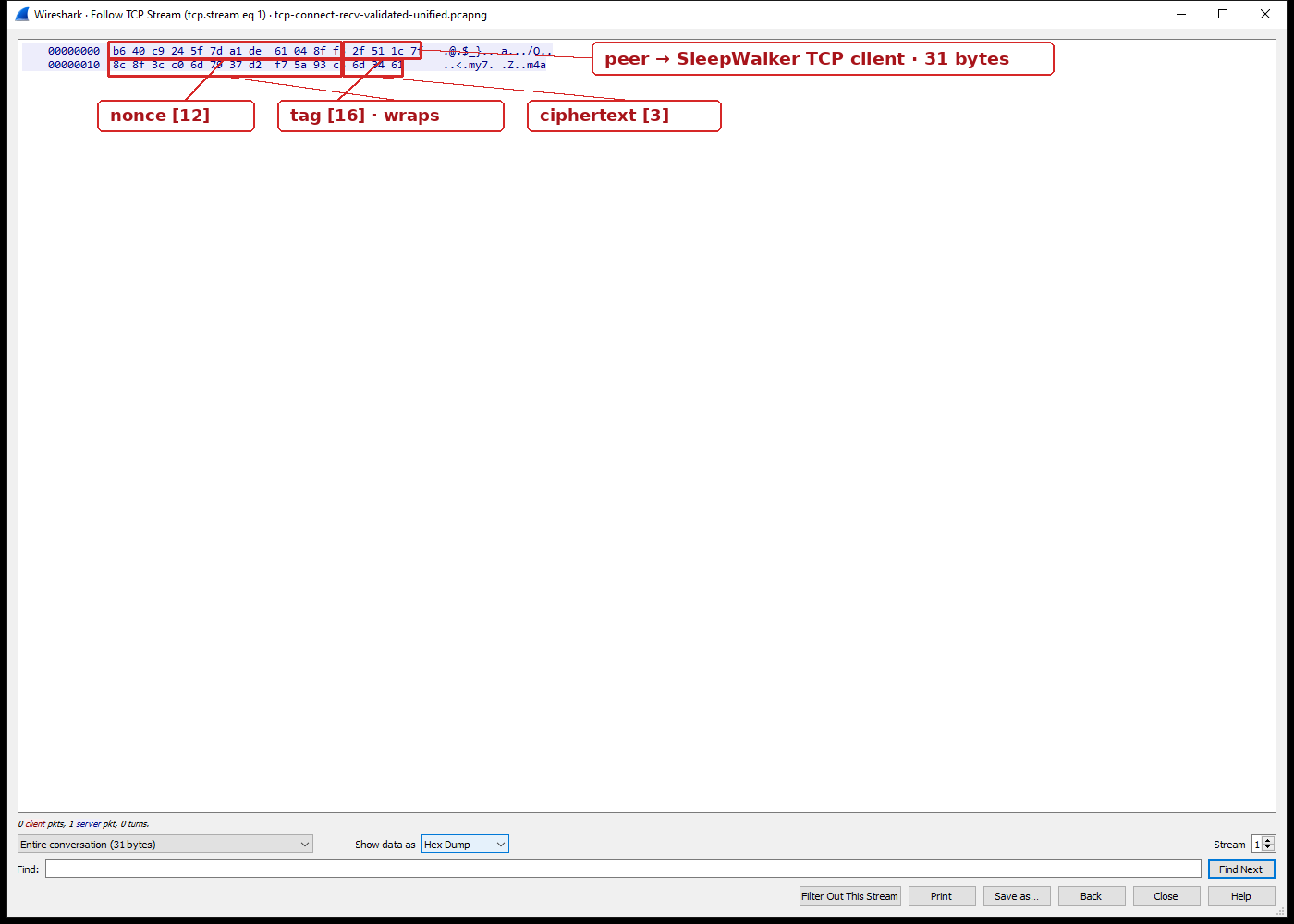Click the Back button

coord(1092,895)
